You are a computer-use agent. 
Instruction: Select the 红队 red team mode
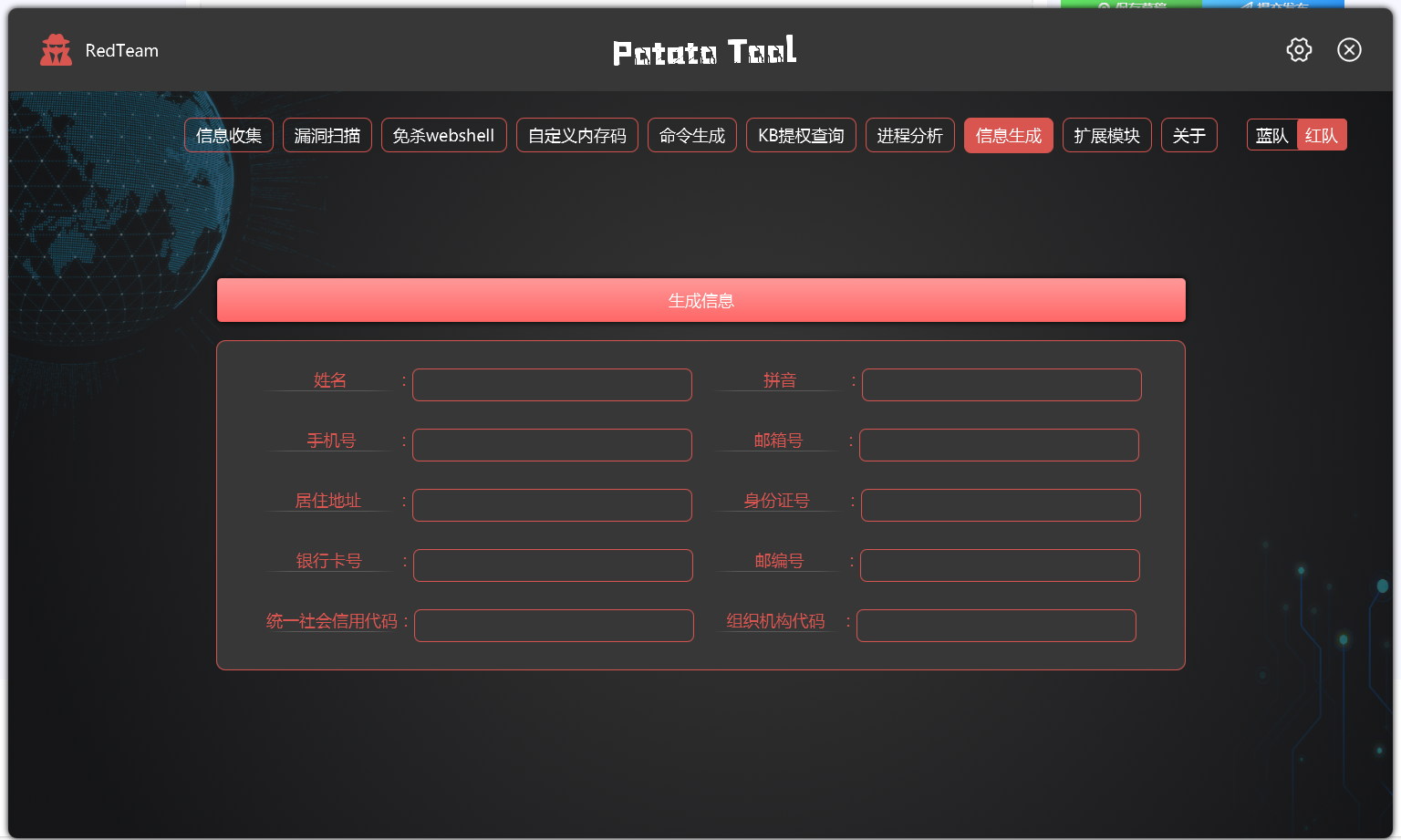(1321, 136)
